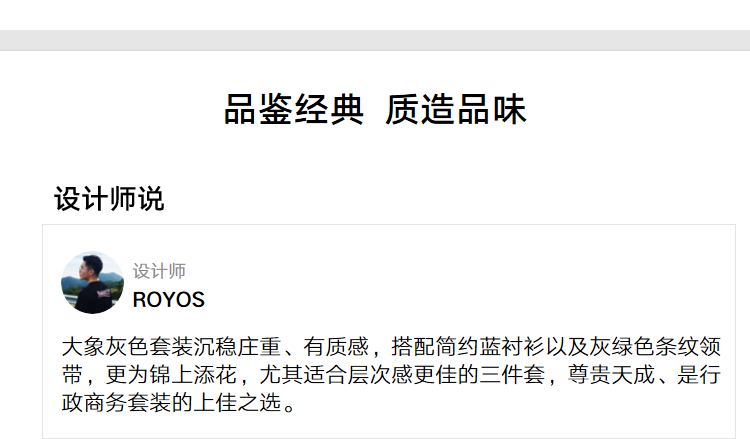Click the description line starting 大象灰色套装
The width and height of the screenshot is (750, 439).
pos(391,347)
